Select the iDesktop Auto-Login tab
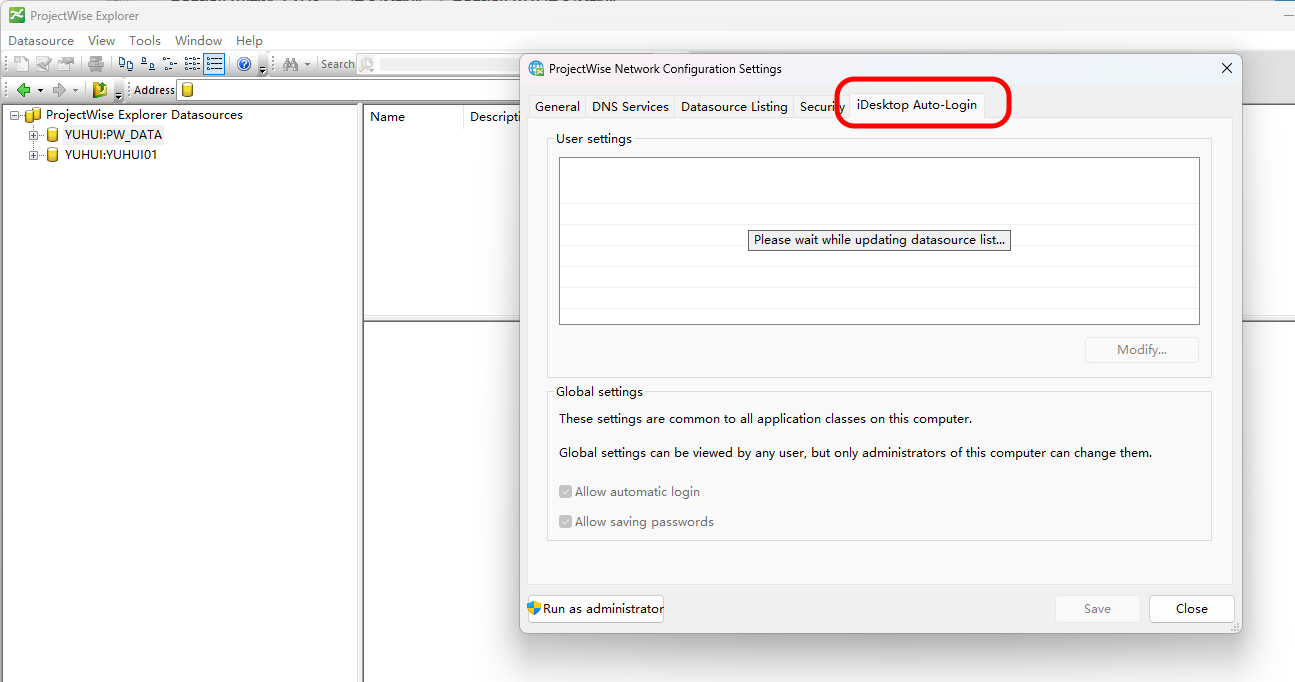 (917, 105)
